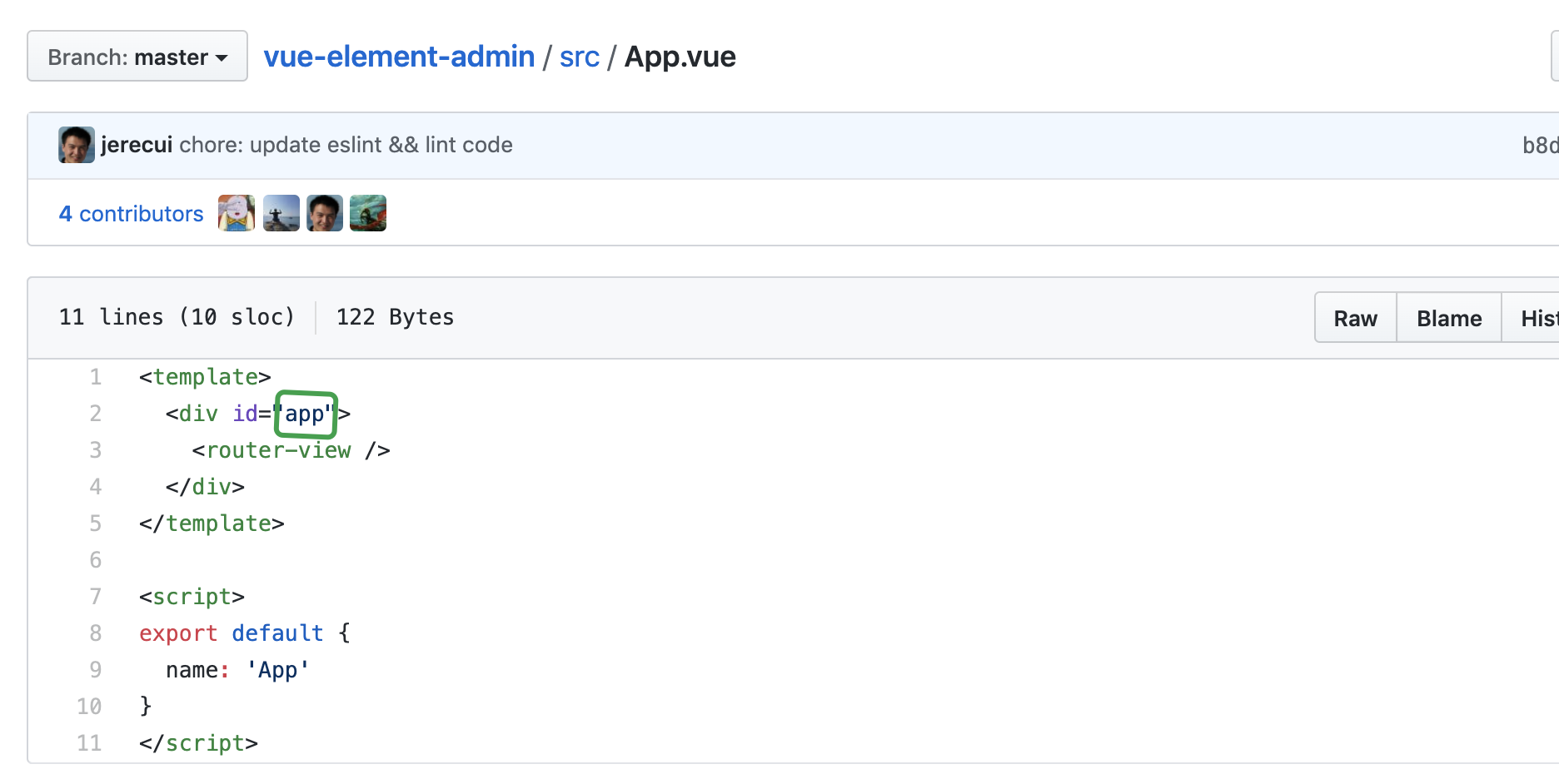Click the last contributor avatar
This screenshot has width=1559, height=784.
point(367,212)
